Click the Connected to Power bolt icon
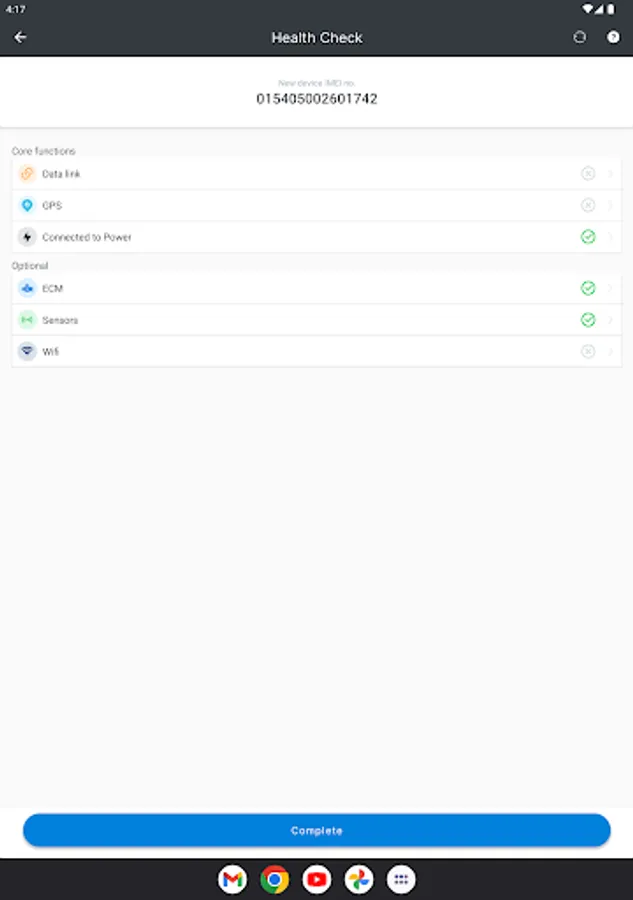Screen dimensions: 633x900 tap(27, 237)
